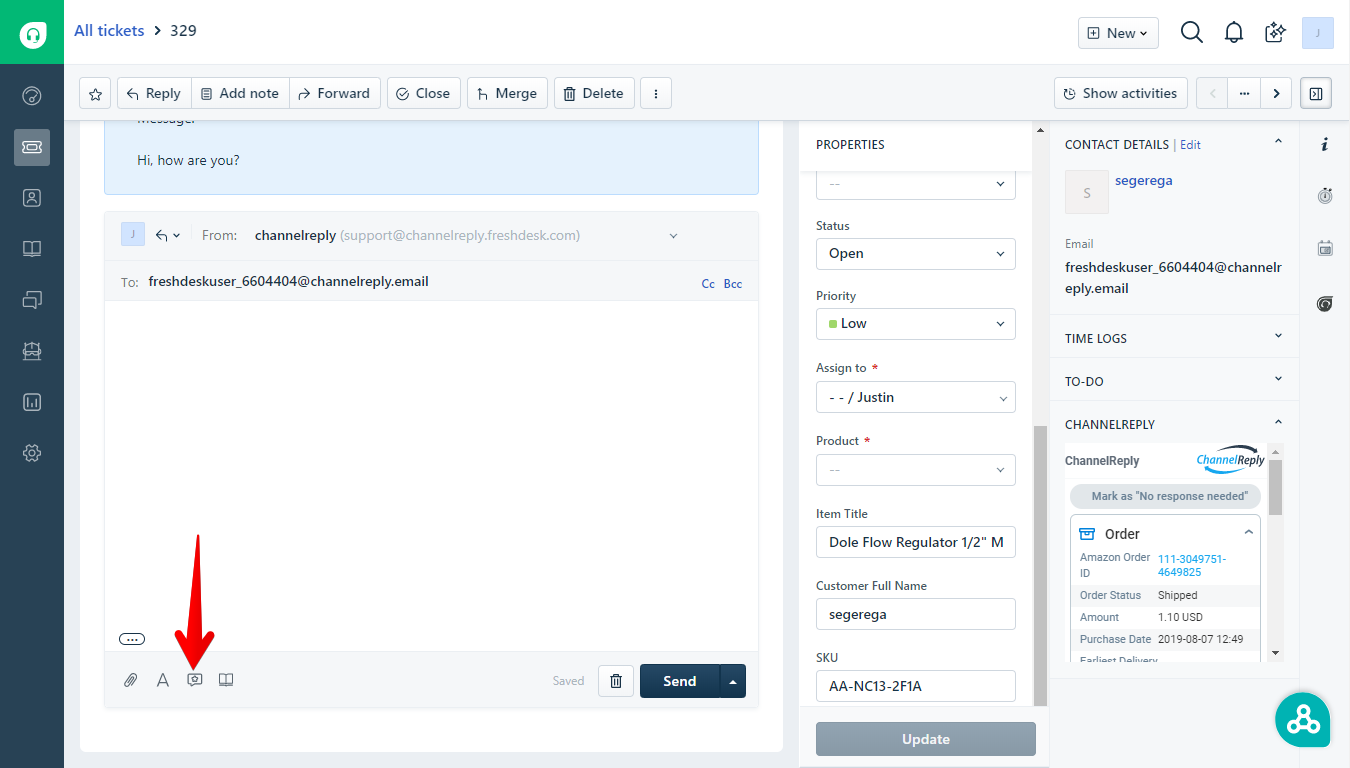Attach a file with paperclip icon

click(x=130, y=680)
